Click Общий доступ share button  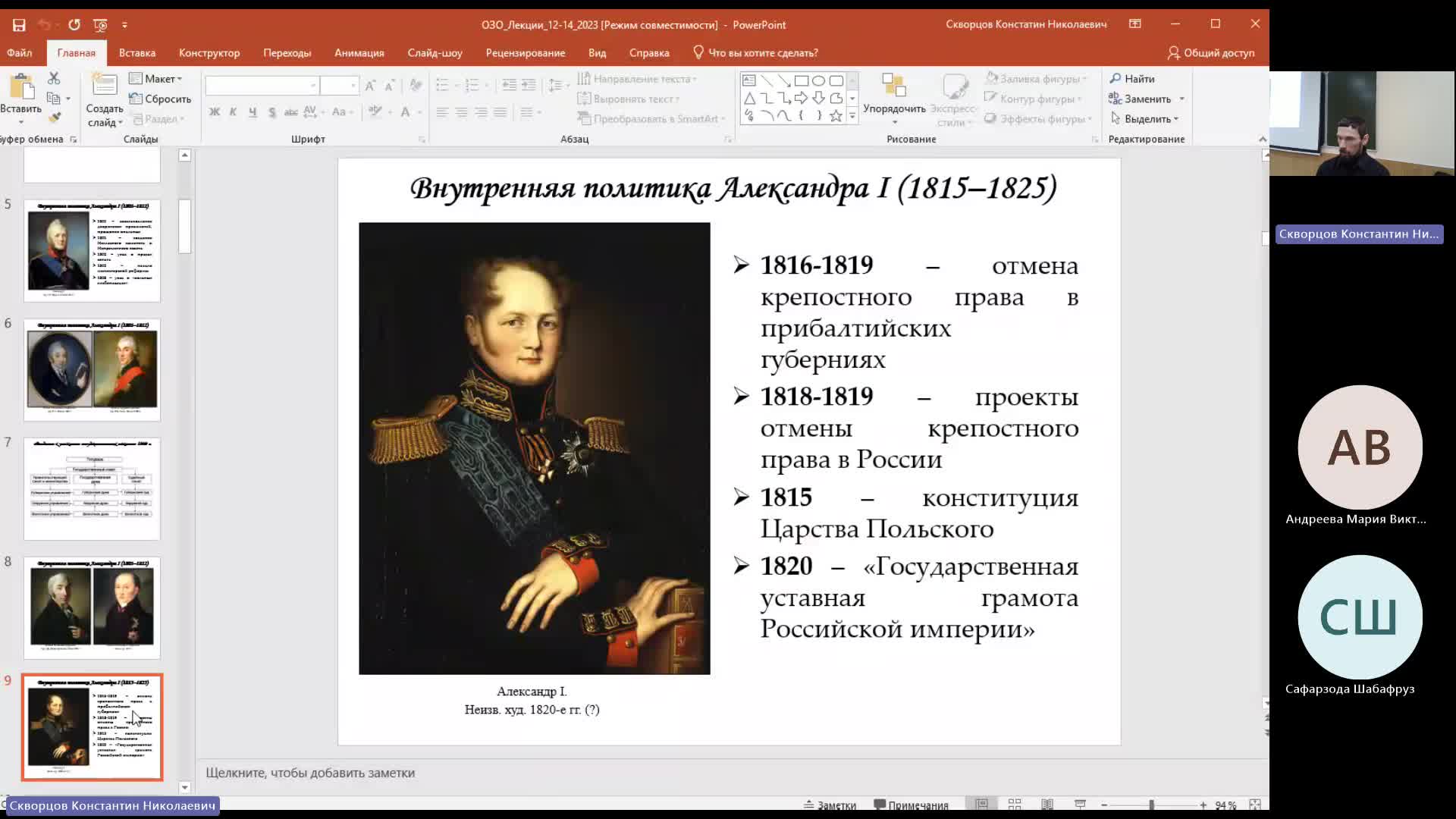1211,53
